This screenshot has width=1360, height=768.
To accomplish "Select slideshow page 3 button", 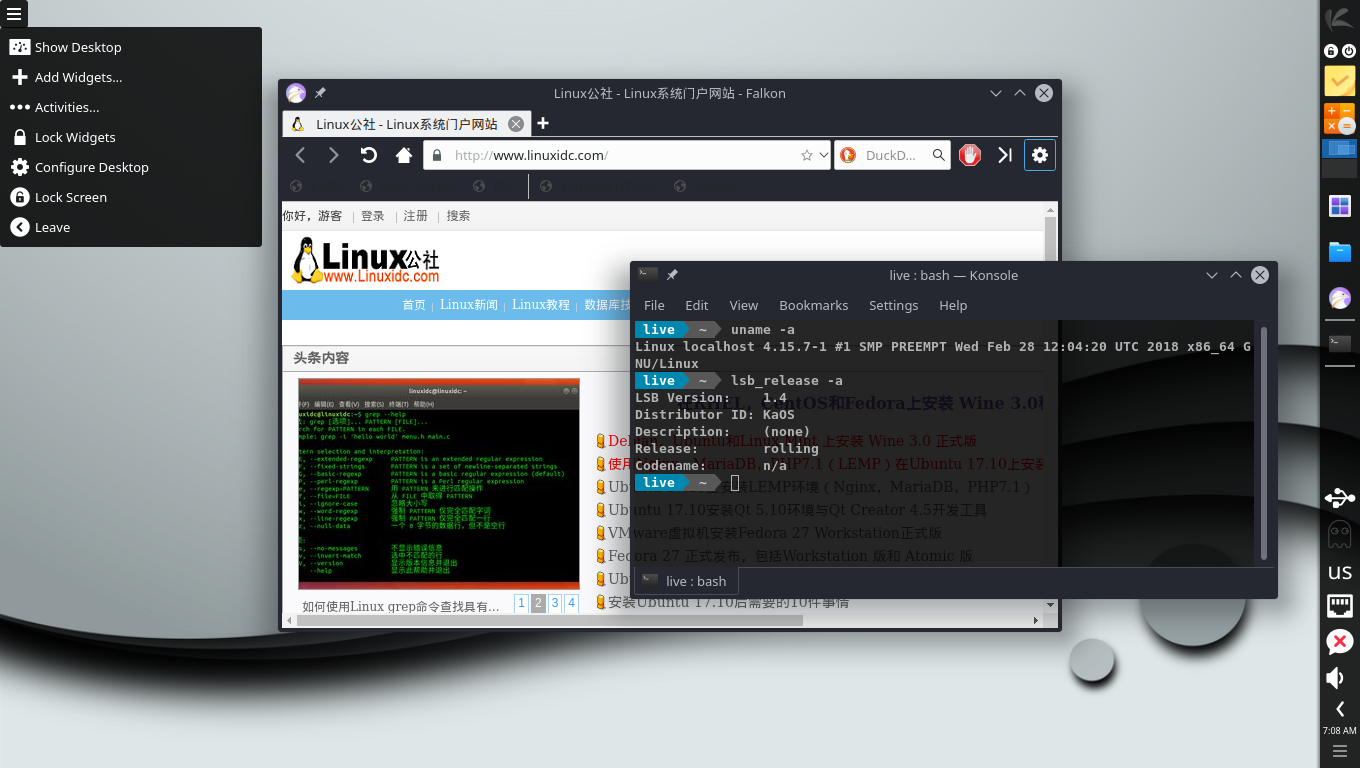I will (x=555, y=603).
